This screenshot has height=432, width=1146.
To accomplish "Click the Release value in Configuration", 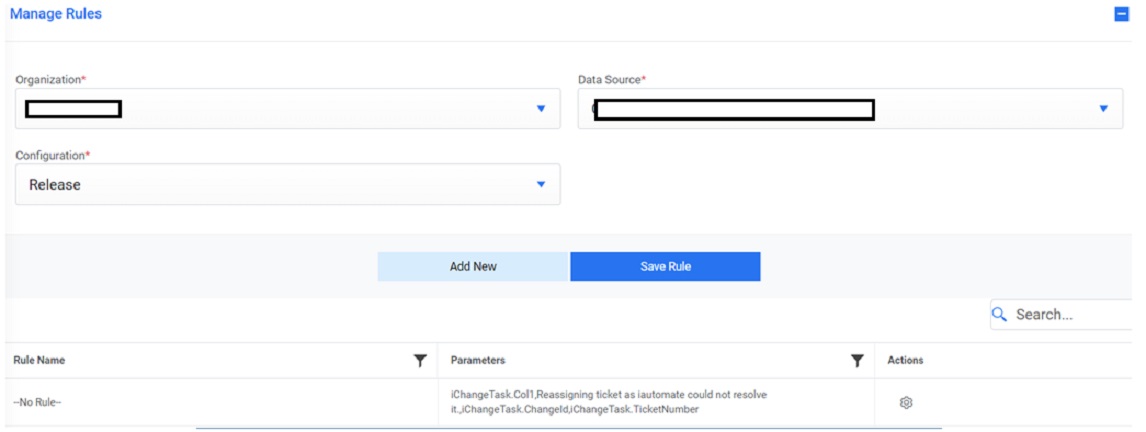I will (x=55, y=185).
